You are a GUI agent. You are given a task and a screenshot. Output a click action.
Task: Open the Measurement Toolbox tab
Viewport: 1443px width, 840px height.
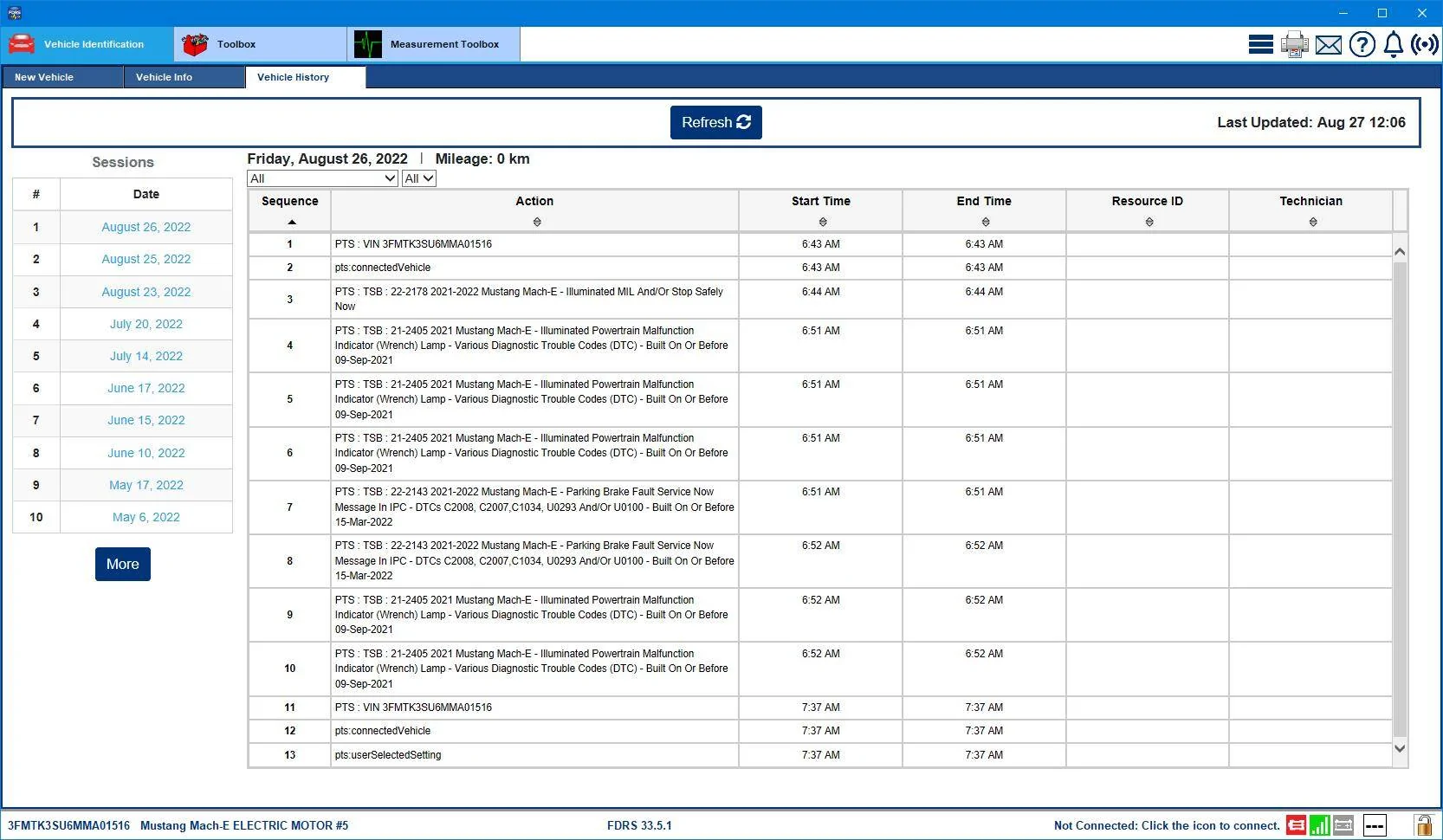(433, 44)
